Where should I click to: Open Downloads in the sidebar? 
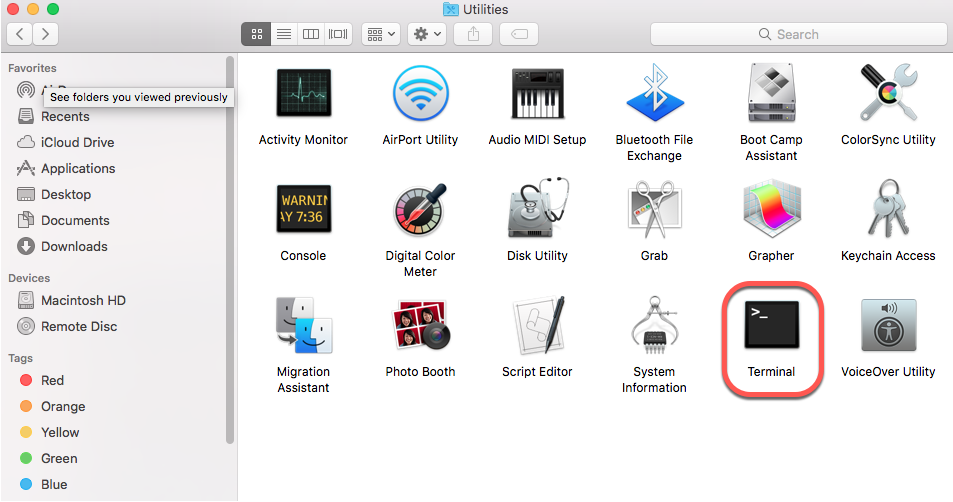coord(63,246)
